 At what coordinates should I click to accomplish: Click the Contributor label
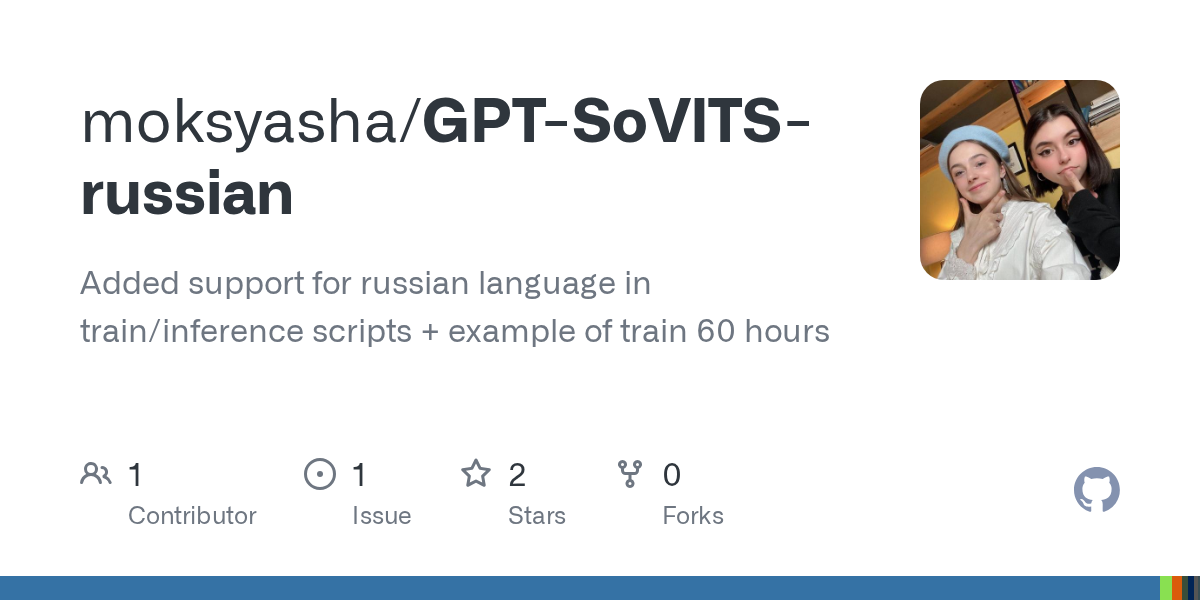coord(192,516)
